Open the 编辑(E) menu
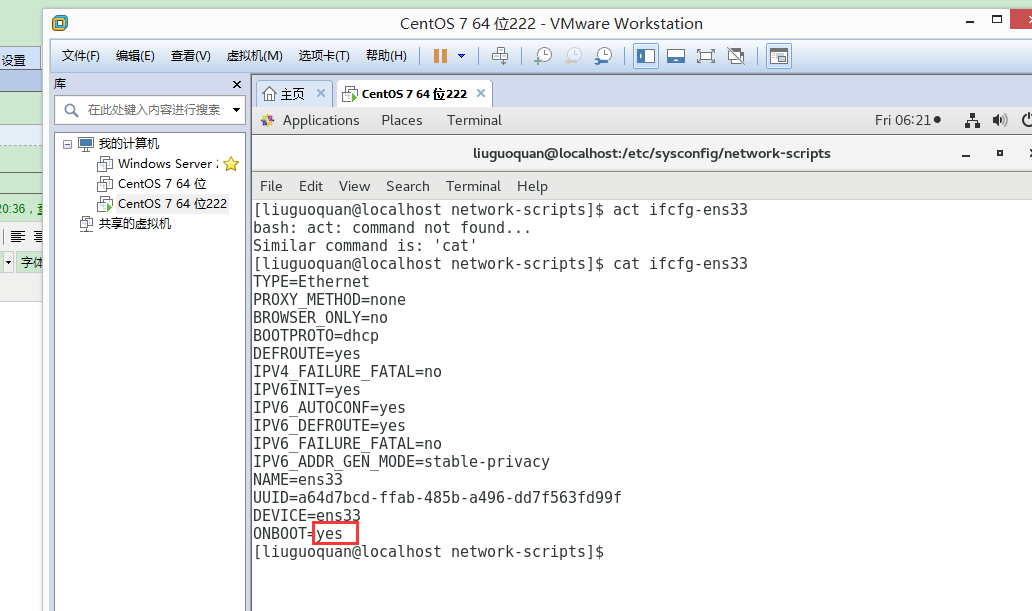1032x611 pixels. pos(135,56)
